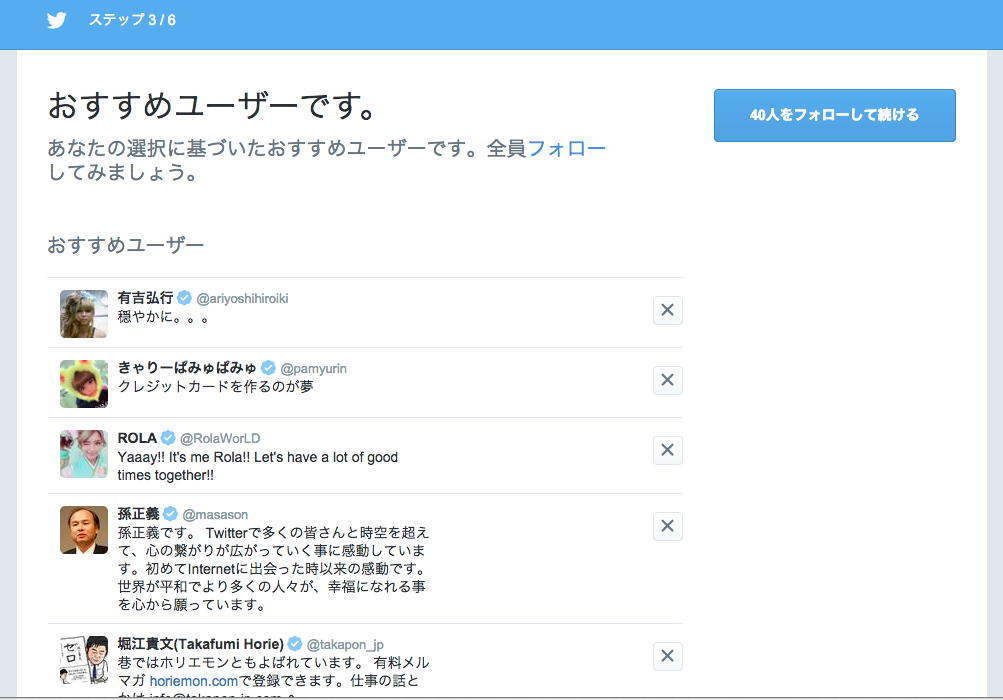Viewport: 1003px width, 700px height.
Task: Click the name 堀江貴文(Takafumi Horie)
Action: [x=200, y=644]
